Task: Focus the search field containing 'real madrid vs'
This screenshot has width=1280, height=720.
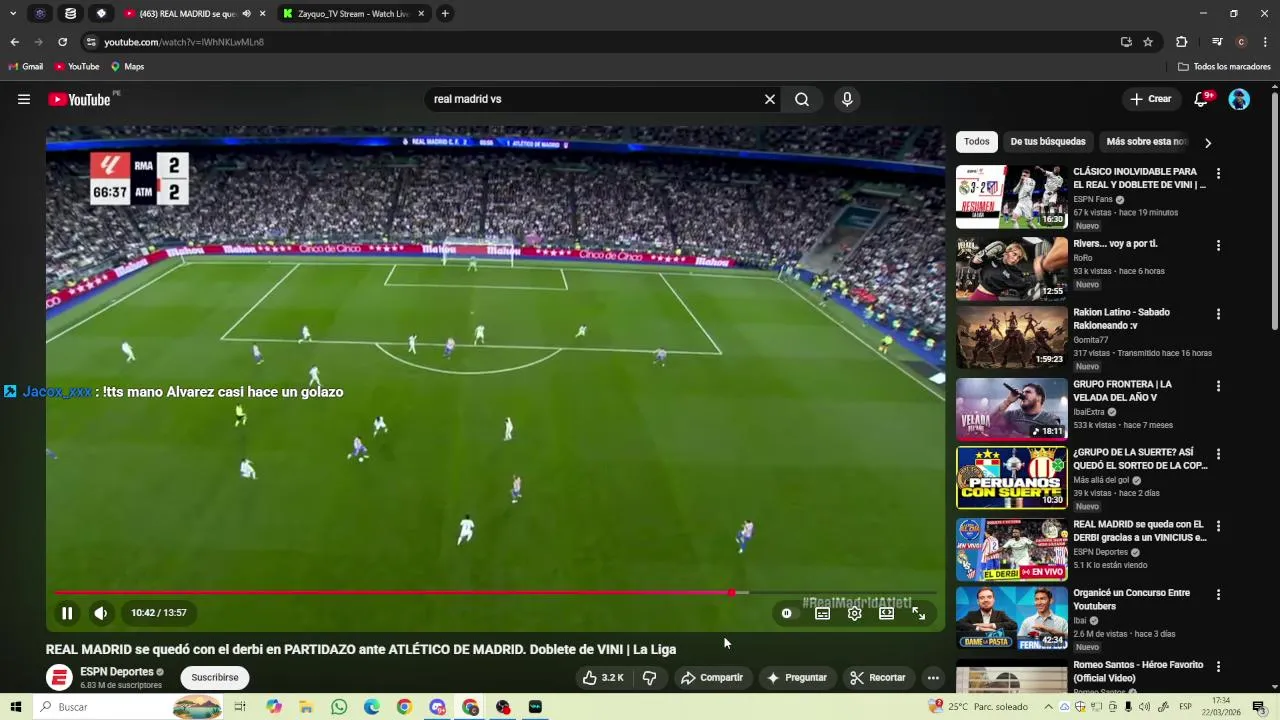Action: pyautogui.click(x=594, y=99)
